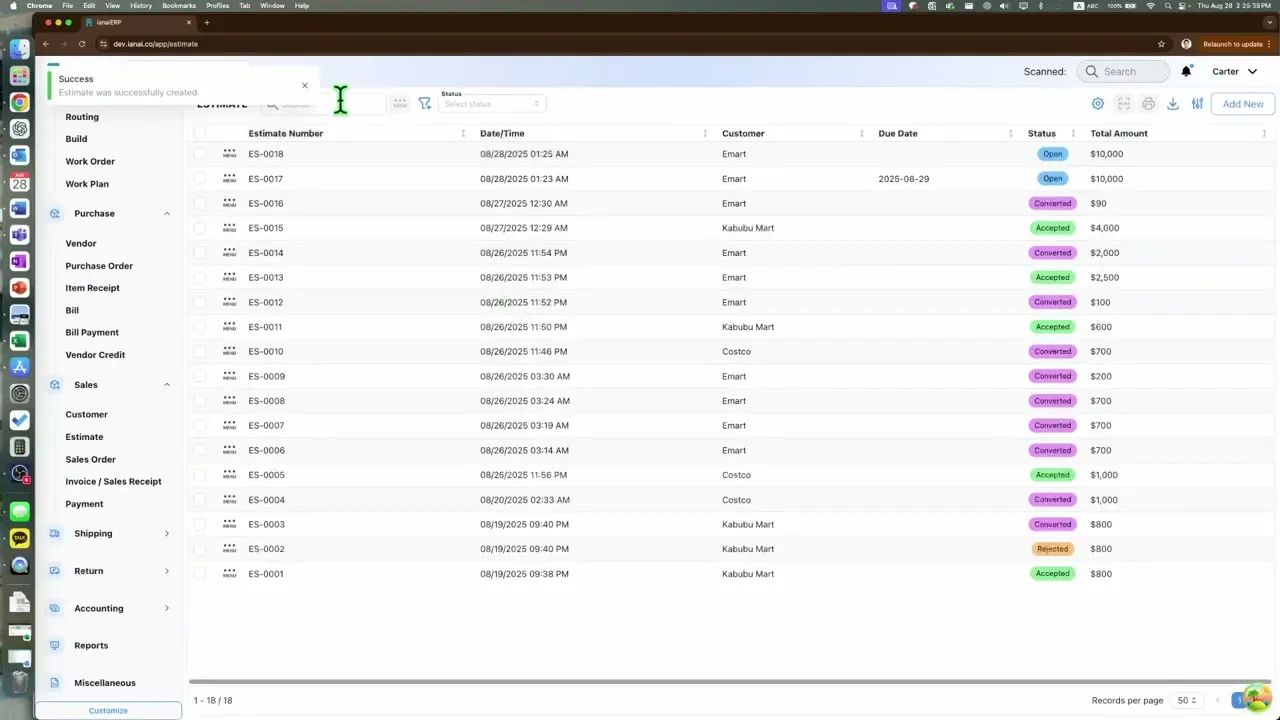Open Chrome from the macOS dock
Image resolution: width=1280 pixels, height=720 pixels.
click(19, 102)
